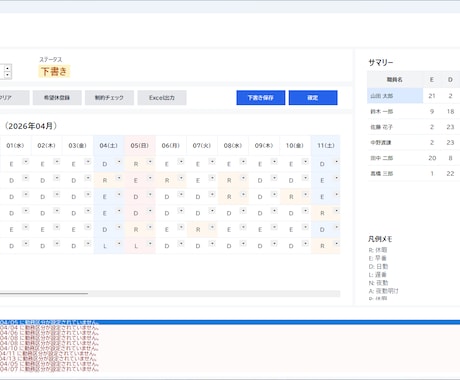This screenshot has height=380, width=460.
Task: Click the value 22 in the summary
Action: pos(450,173)
